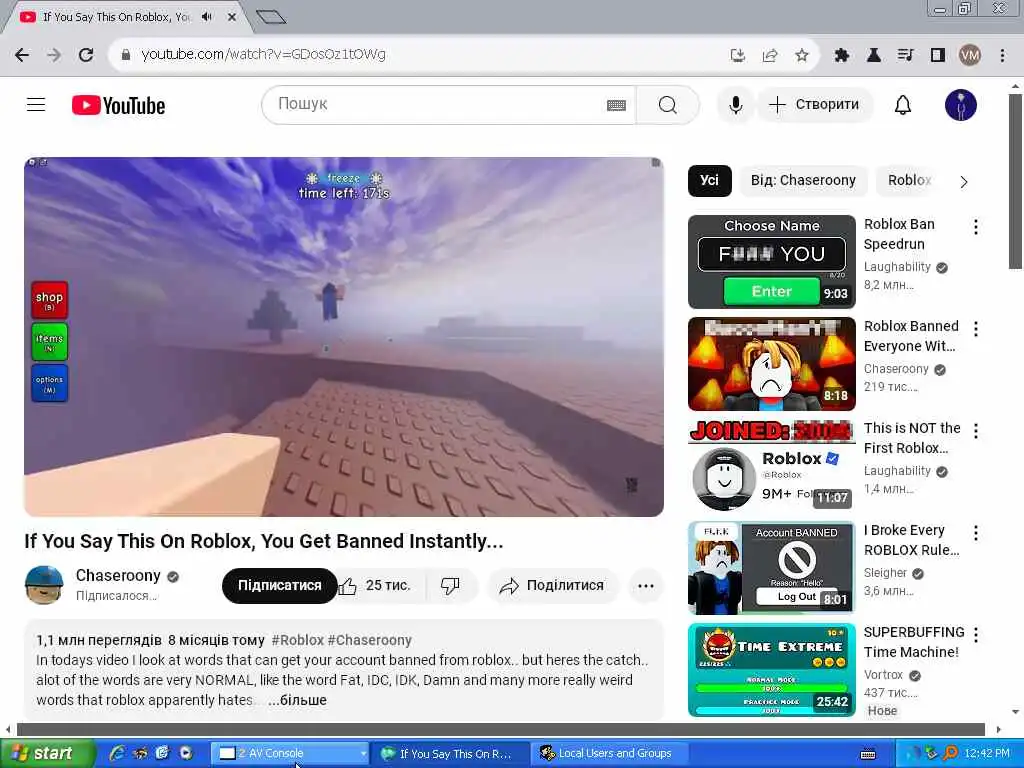Open 'I Broke Every ROBLOX Rule...' title
This screenshot has width=1024, height=768.
point(912,540)
